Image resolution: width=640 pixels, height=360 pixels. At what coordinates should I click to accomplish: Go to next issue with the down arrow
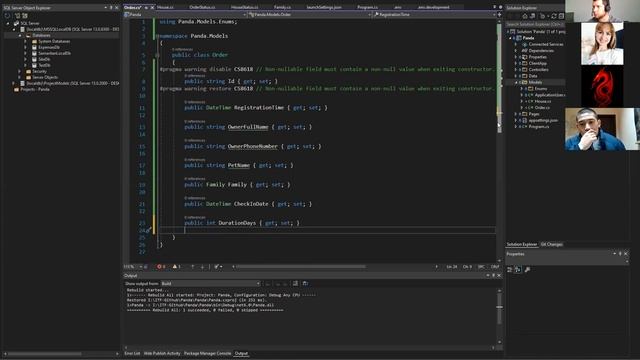[x=202, y=267]
